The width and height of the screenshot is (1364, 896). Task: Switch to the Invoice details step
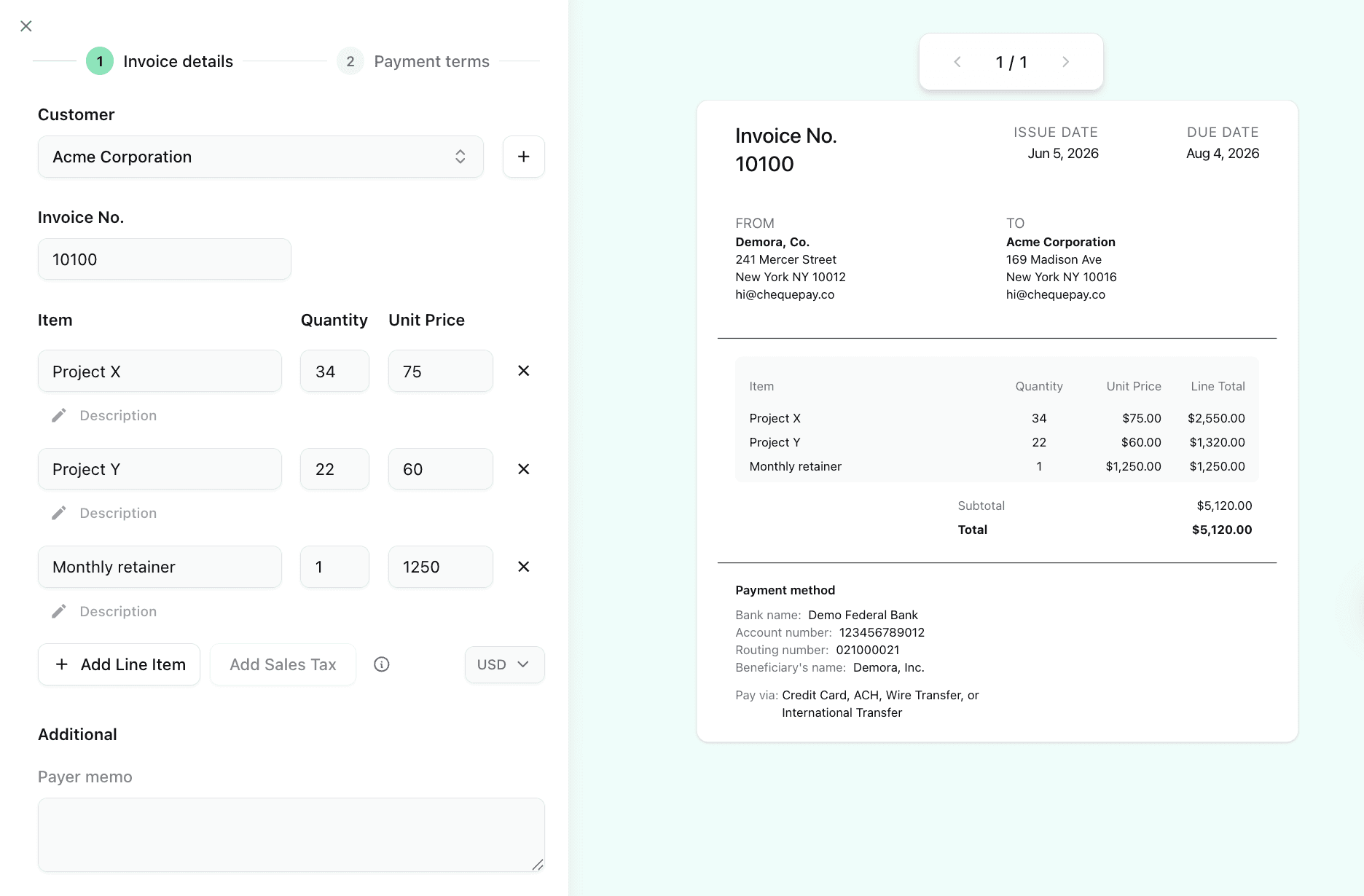(x=160, y=61)
